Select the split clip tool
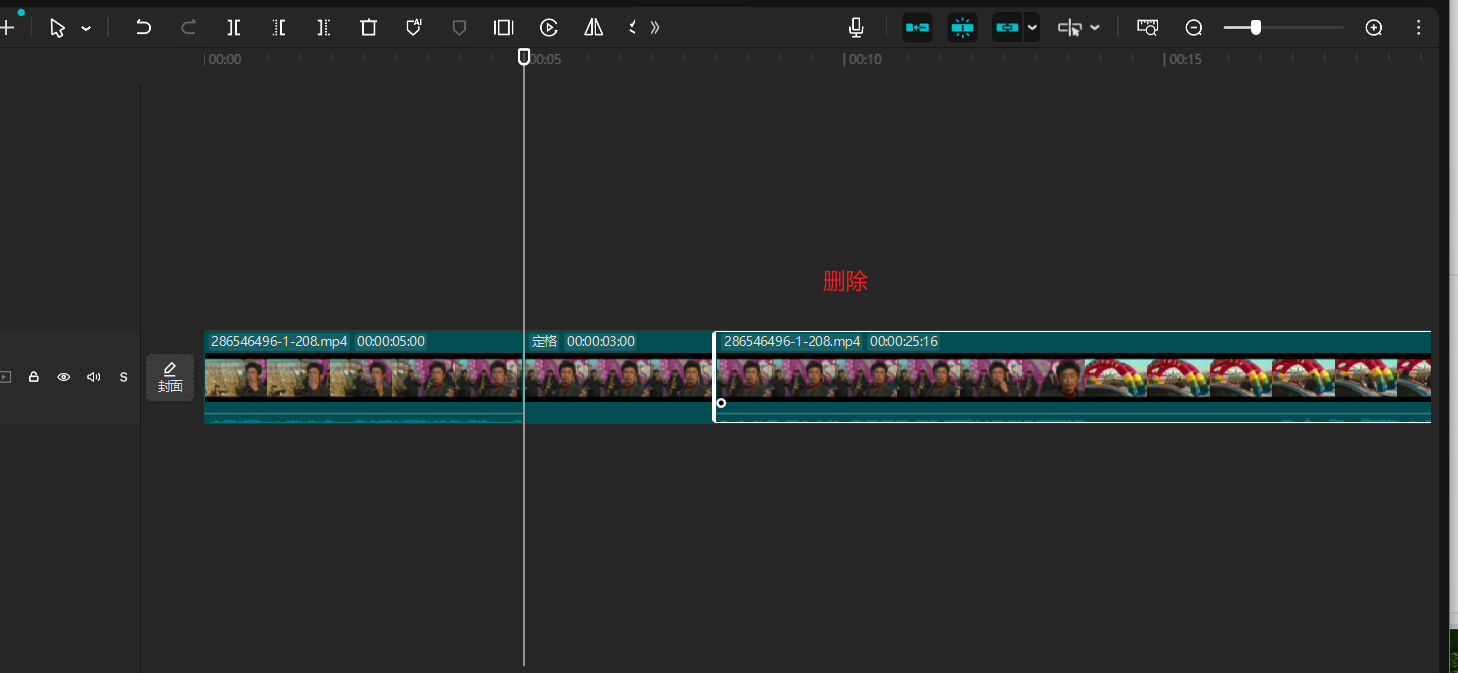Screen dimensions: 1458x673 [233, 28]
